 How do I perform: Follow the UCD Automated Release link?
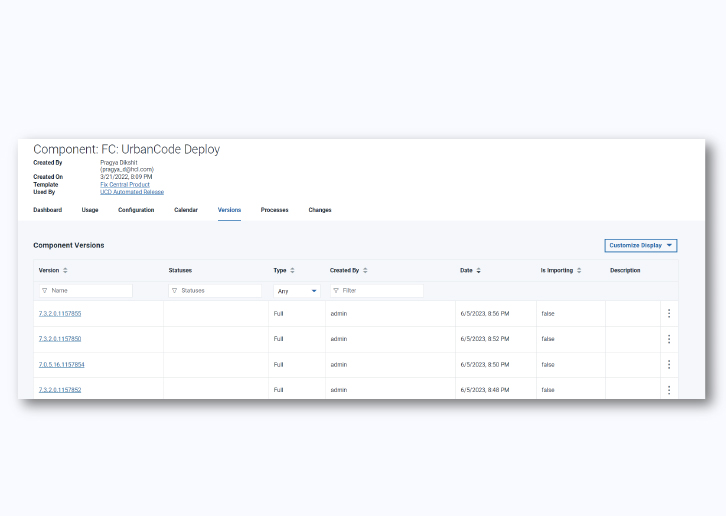(x=131, y=191)
